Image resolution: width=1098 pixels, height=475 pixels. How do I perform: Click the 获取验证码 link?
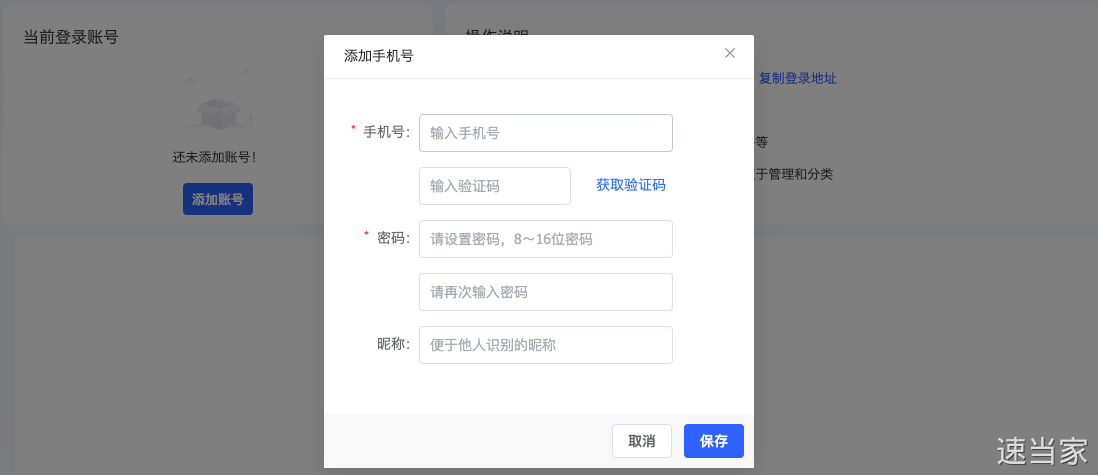tap(630, 185)
